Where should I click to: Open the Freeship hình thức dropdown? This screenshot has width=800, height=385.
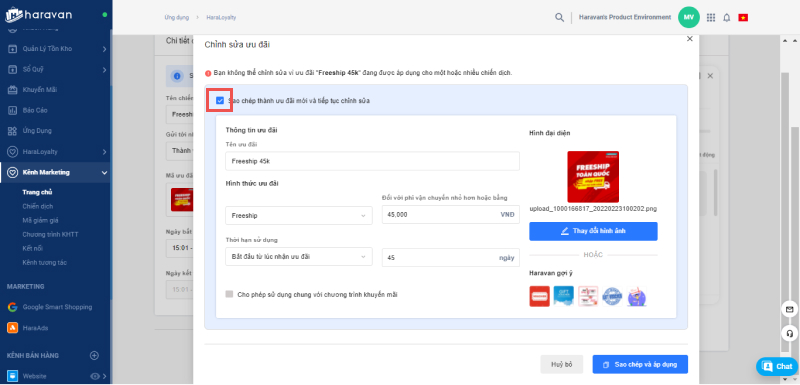(298, 215)
